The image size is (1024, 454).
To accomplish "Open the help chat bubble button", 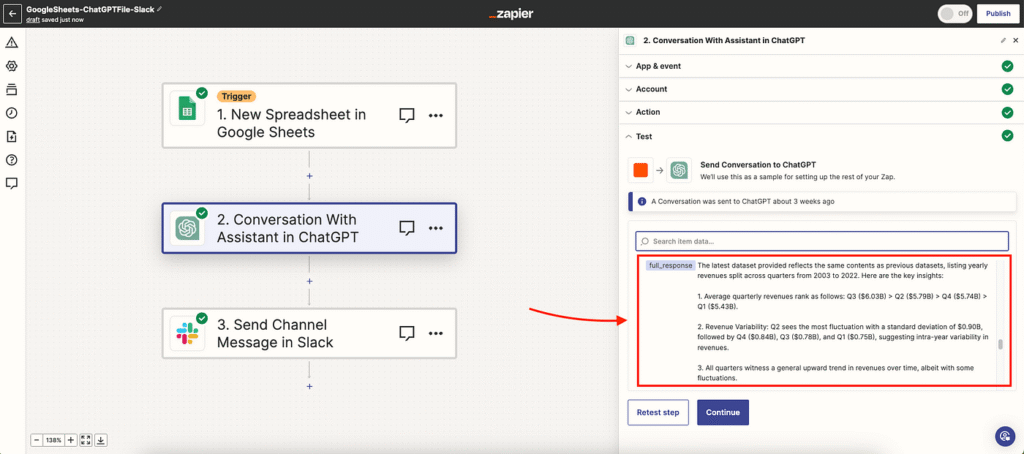I will pyautogui.click(x=1004, y=436).
